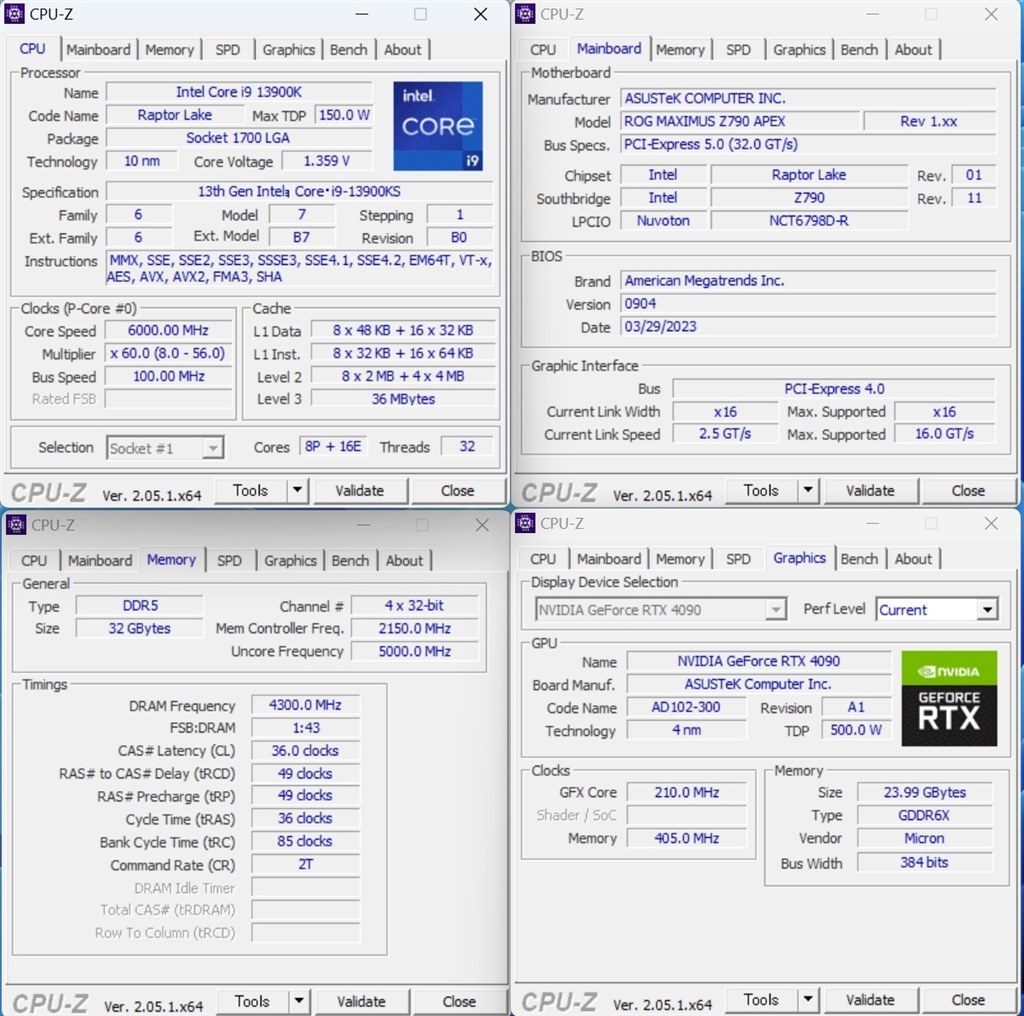Click Tools button in the Memory window

pos(252,1000)
